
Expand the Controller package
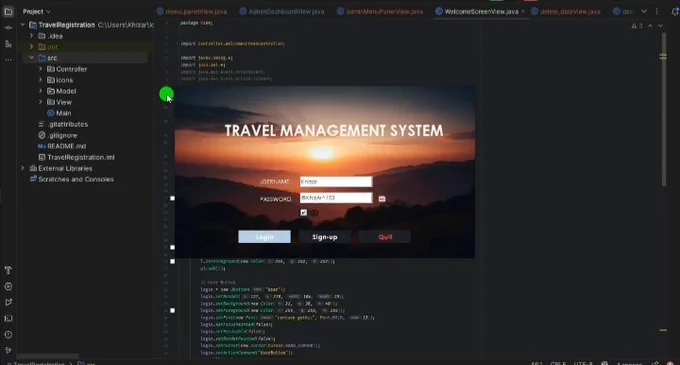pos(40,69)
